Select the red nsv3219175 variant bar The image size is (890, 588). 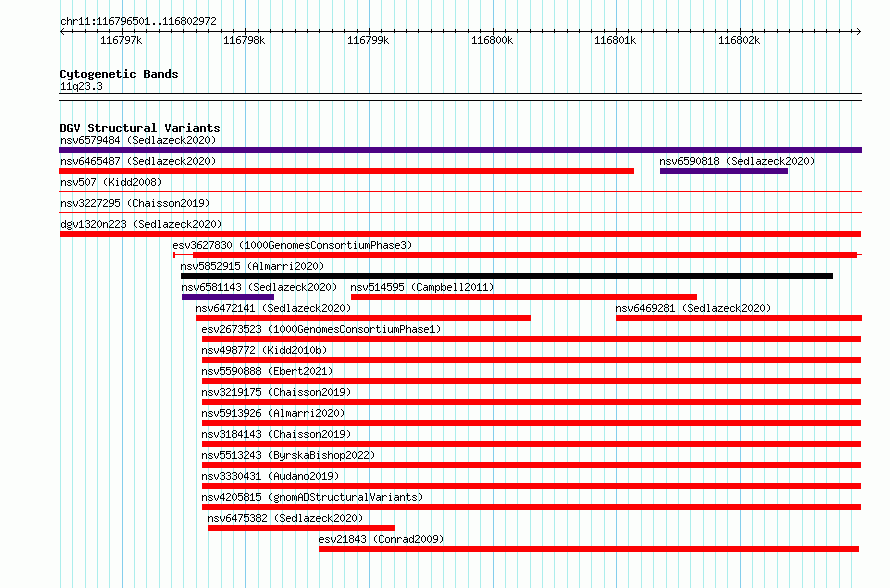click(x=531, y=402)
